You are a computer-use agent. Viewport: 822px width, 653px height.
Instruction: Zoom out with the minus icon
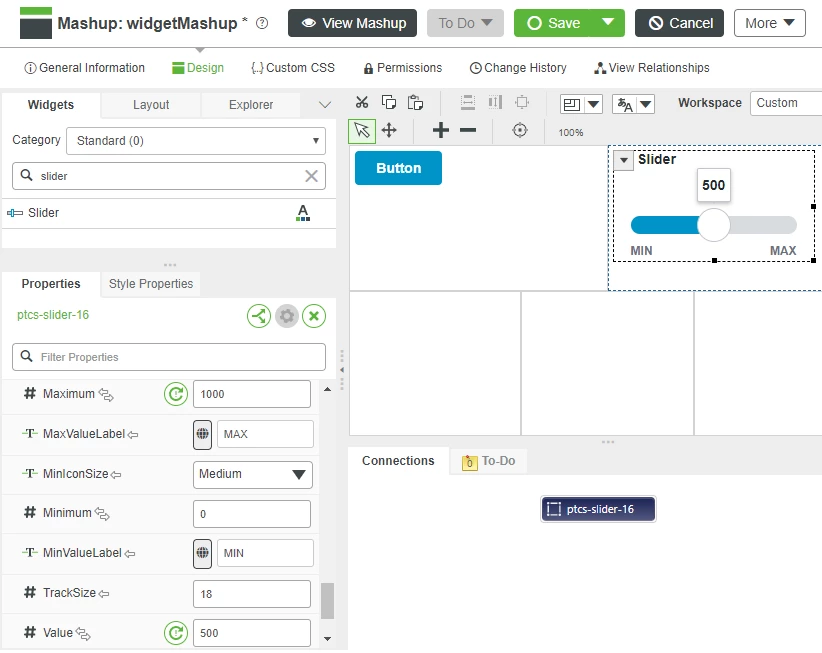coord(468,130)
